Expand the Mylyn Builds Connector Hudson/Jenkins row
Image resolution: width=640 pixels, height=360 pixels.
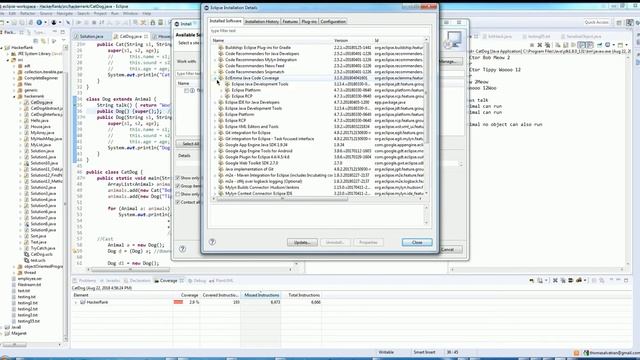tap(215, 187)
